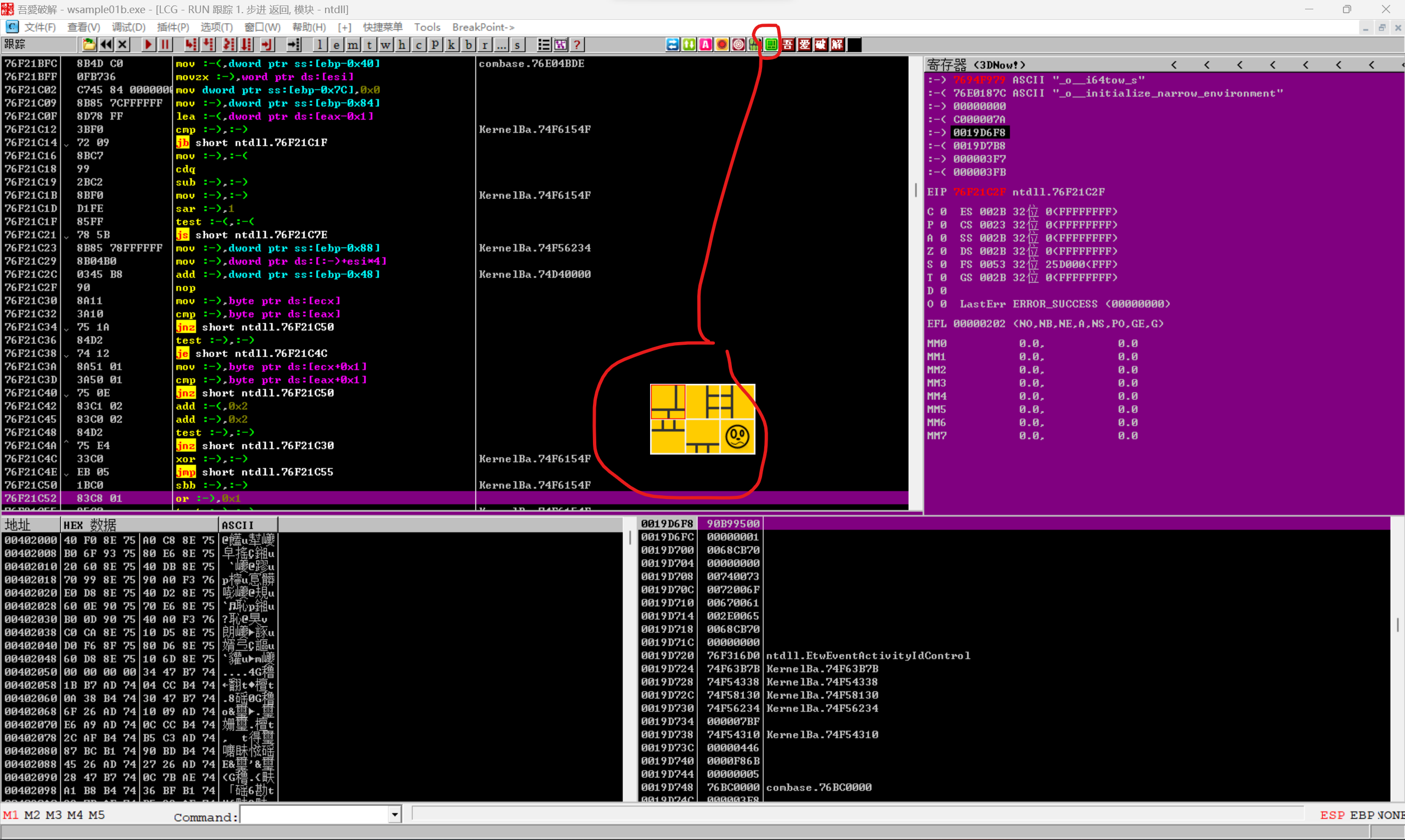Switch to the M2 memory tab
Screen dimensions: 1405x840
[32, 815]
